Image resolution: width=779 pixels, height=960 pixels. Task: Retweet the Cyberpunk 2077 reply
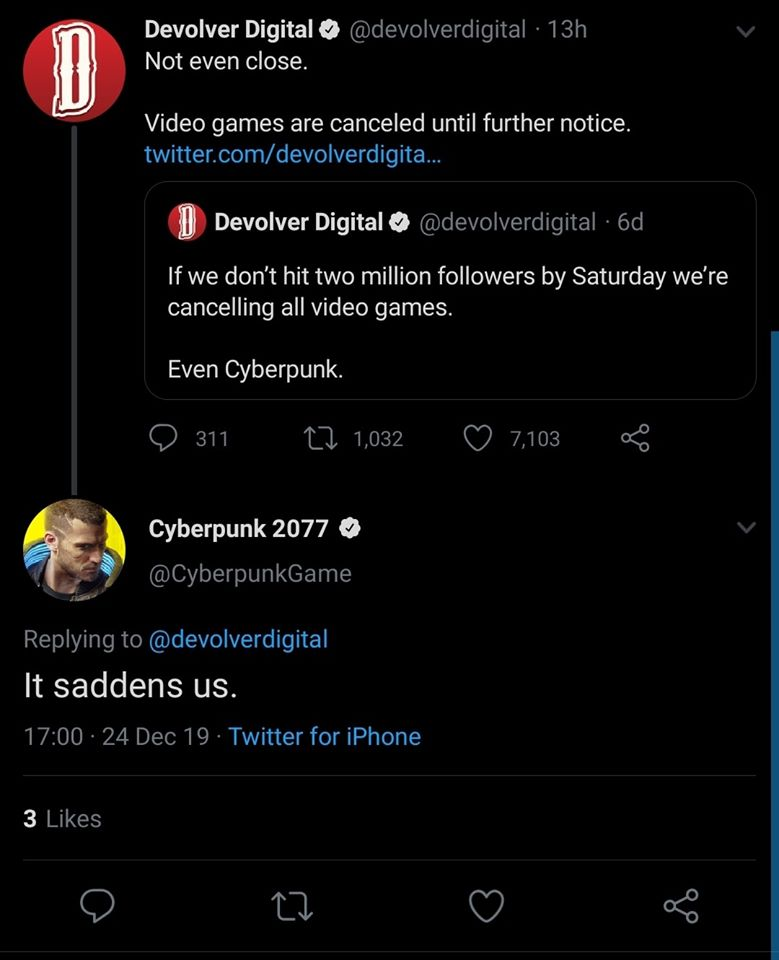pyautogui.click(x=292, y=906)
